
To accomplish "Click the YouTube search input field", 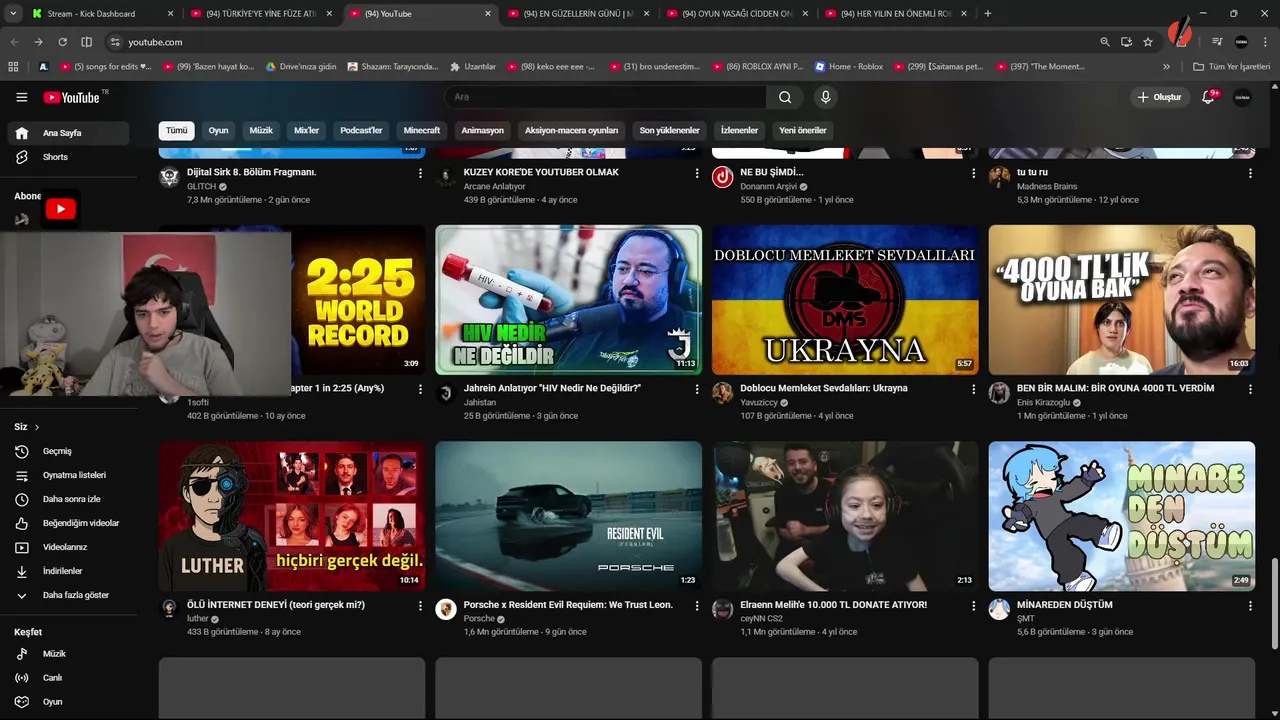I will tap(605, 97).
